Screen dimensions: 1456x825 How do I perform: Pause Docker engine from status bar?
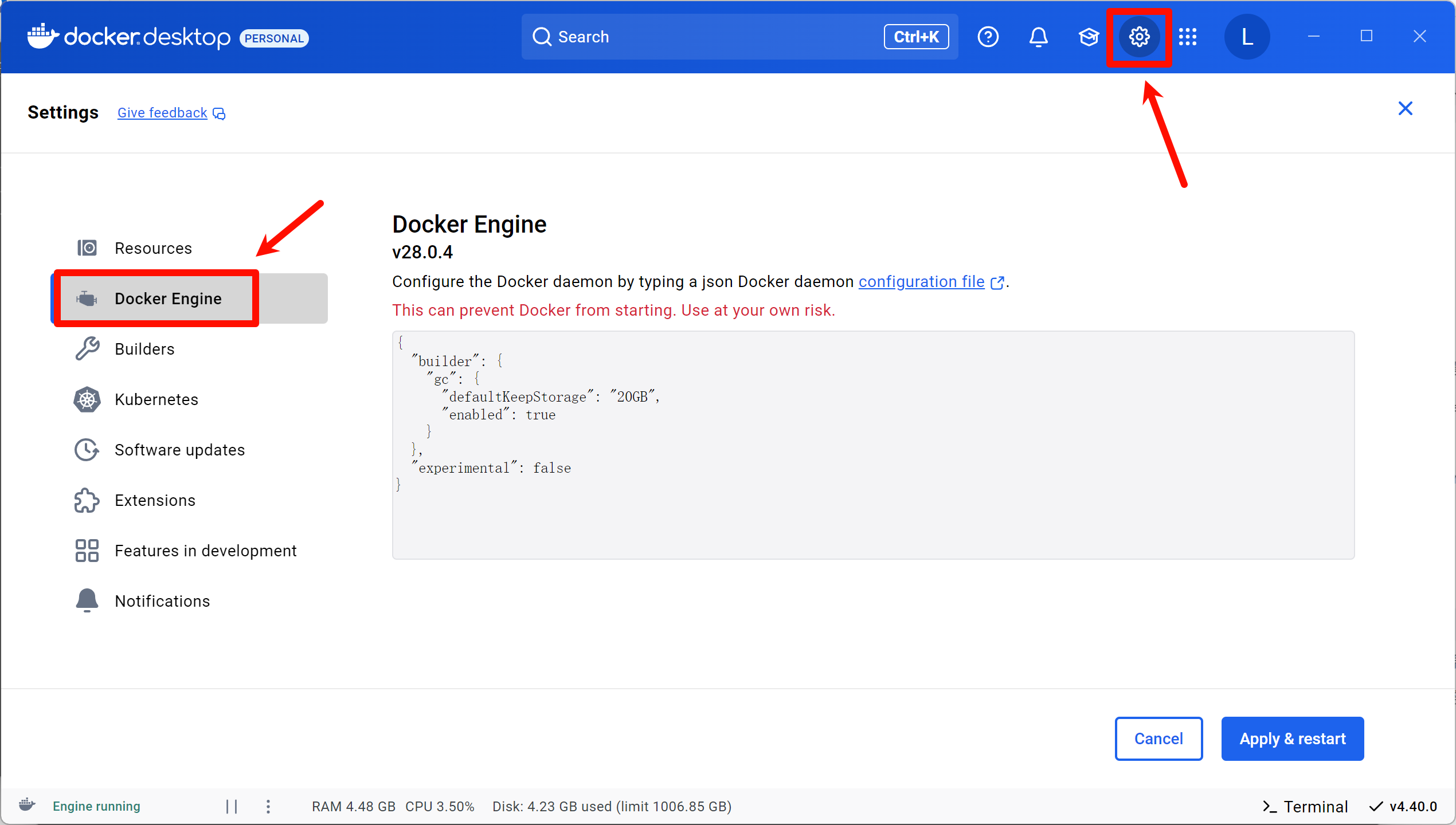click(x=232, y=806)
